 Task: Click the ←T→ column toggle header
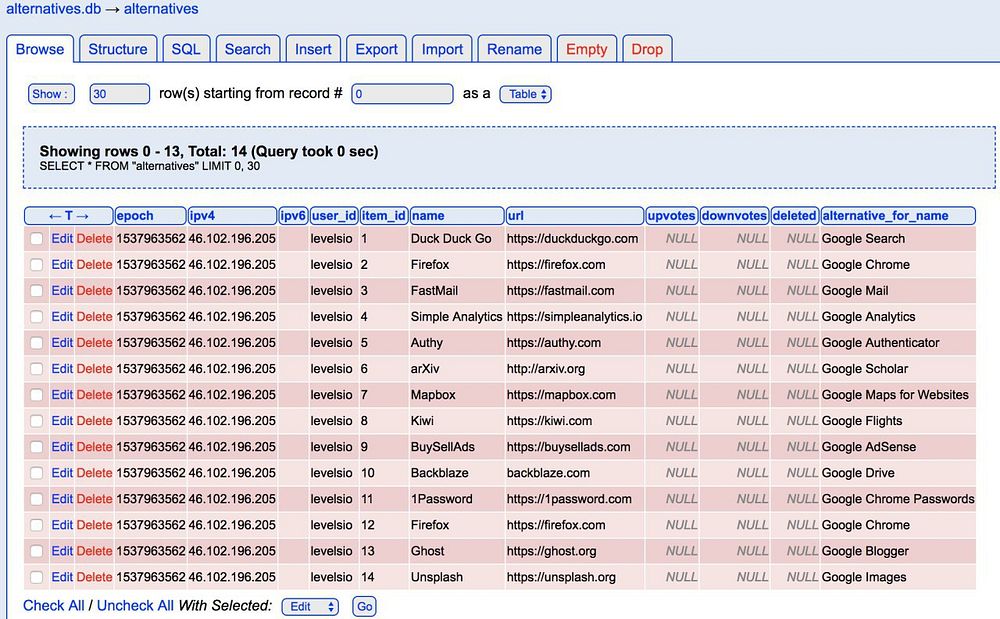click(69, 215)
